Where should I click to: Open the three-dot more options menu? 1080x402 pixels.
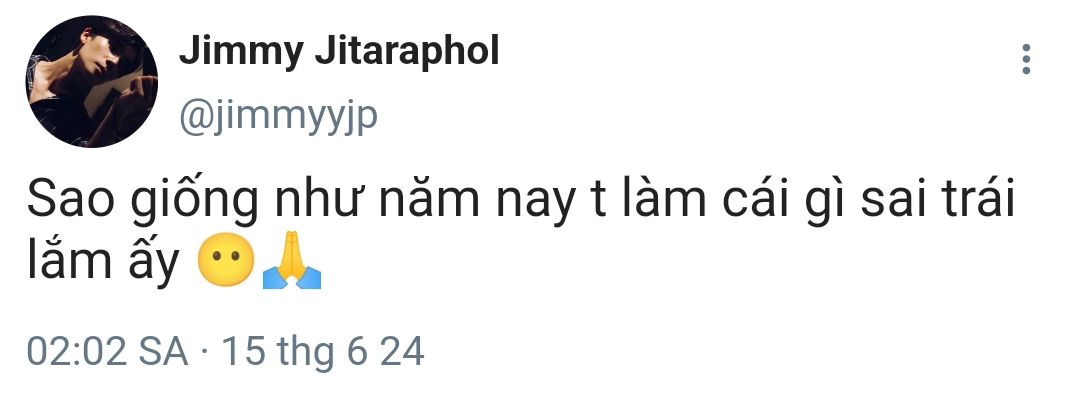click(1026, 59)
